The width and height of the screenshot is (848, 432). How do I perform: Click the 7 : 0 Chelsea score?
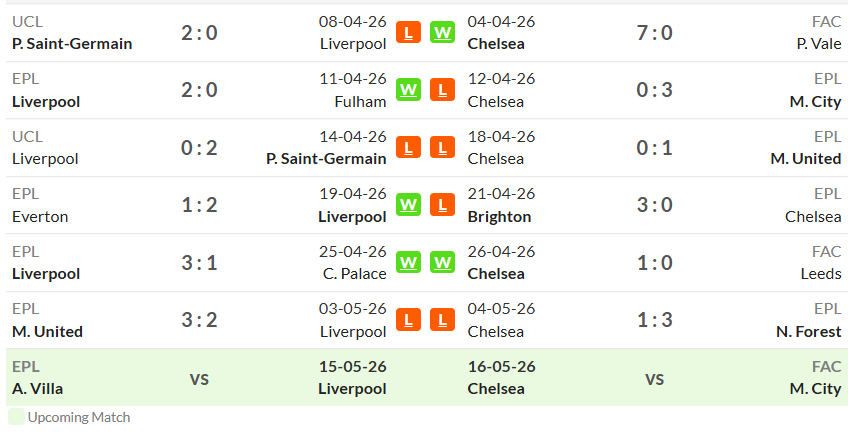pos(654,33)
